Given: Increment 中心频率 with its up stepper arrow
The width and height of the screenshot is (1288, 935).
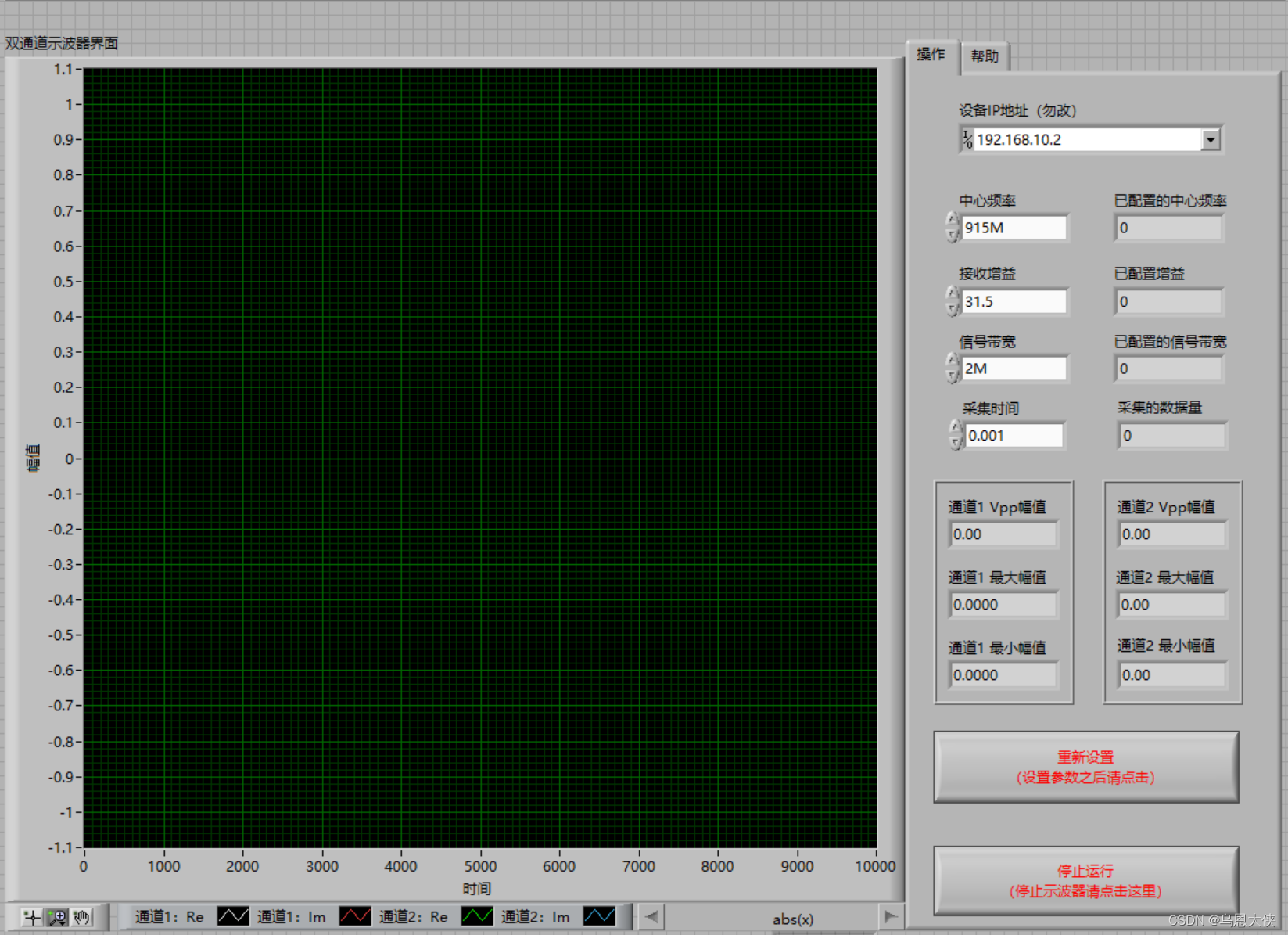Looking at the screenshot, I should (952, 218).
